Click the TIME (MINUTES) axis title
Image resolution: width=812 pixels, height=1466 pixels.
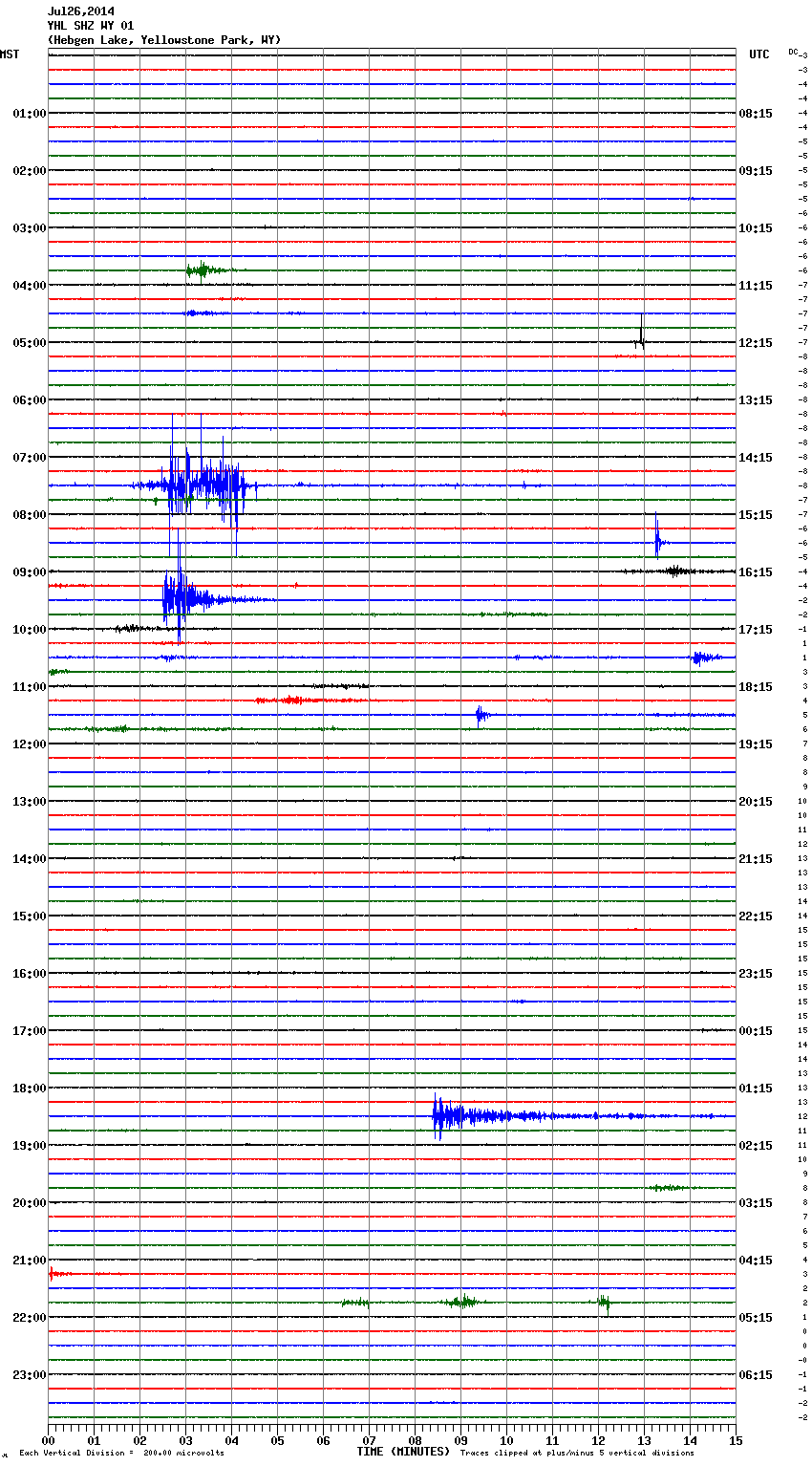tap(403, 1452)
